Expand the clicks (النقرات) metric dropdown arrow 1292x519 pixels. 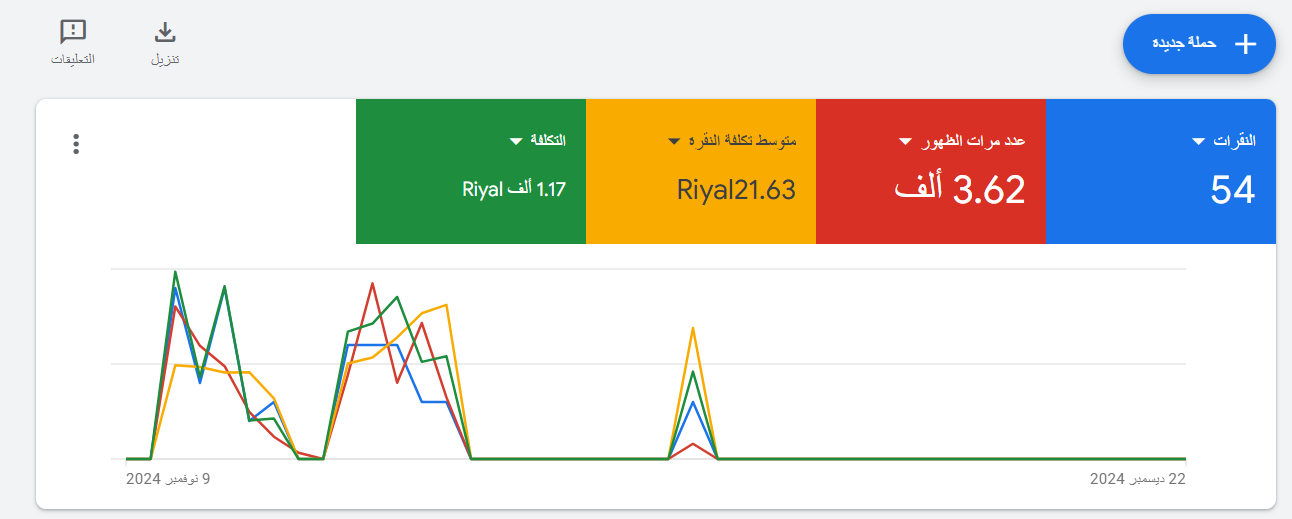1198,141
